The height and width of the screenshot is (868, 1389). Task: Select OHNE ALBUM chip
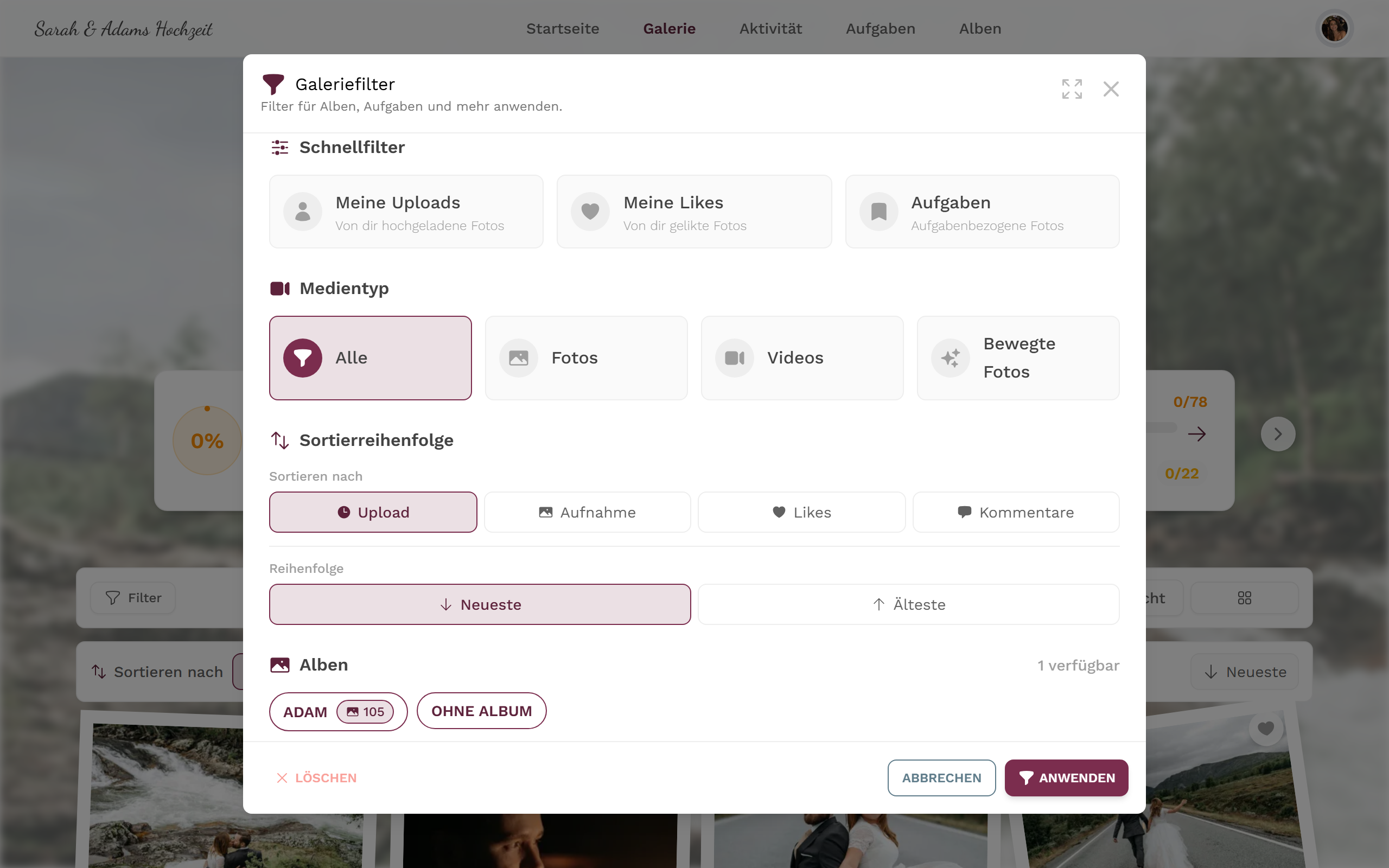coord(482,711)
